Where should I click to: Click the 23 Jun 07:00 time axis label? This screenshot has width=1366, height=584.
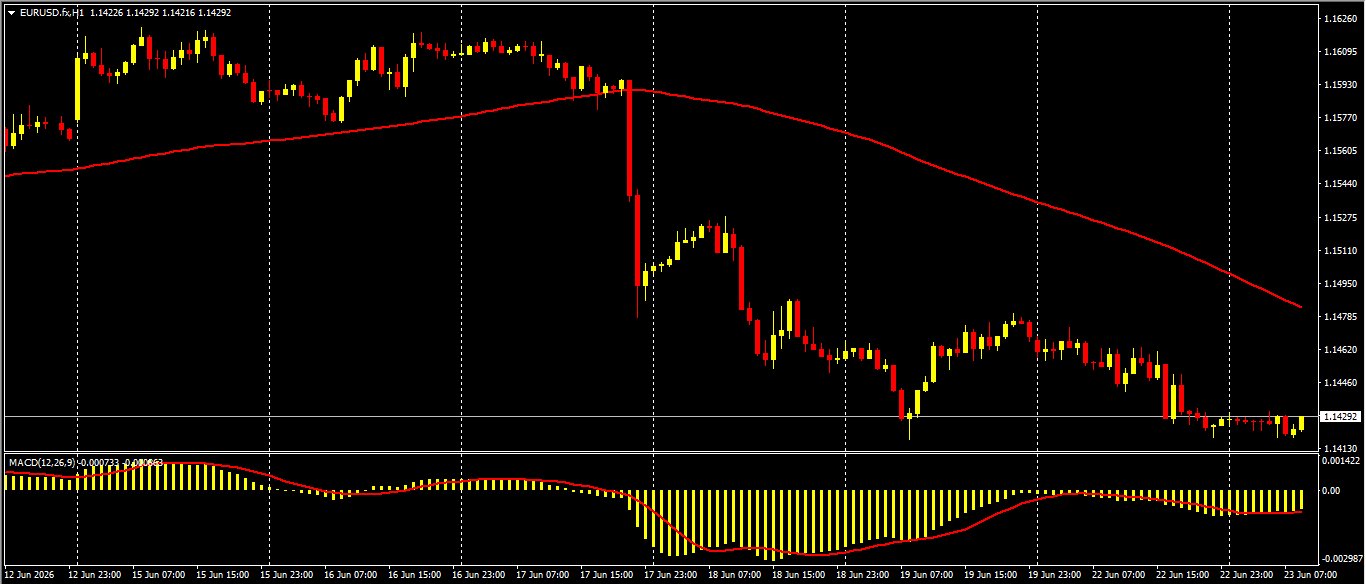1311,575
